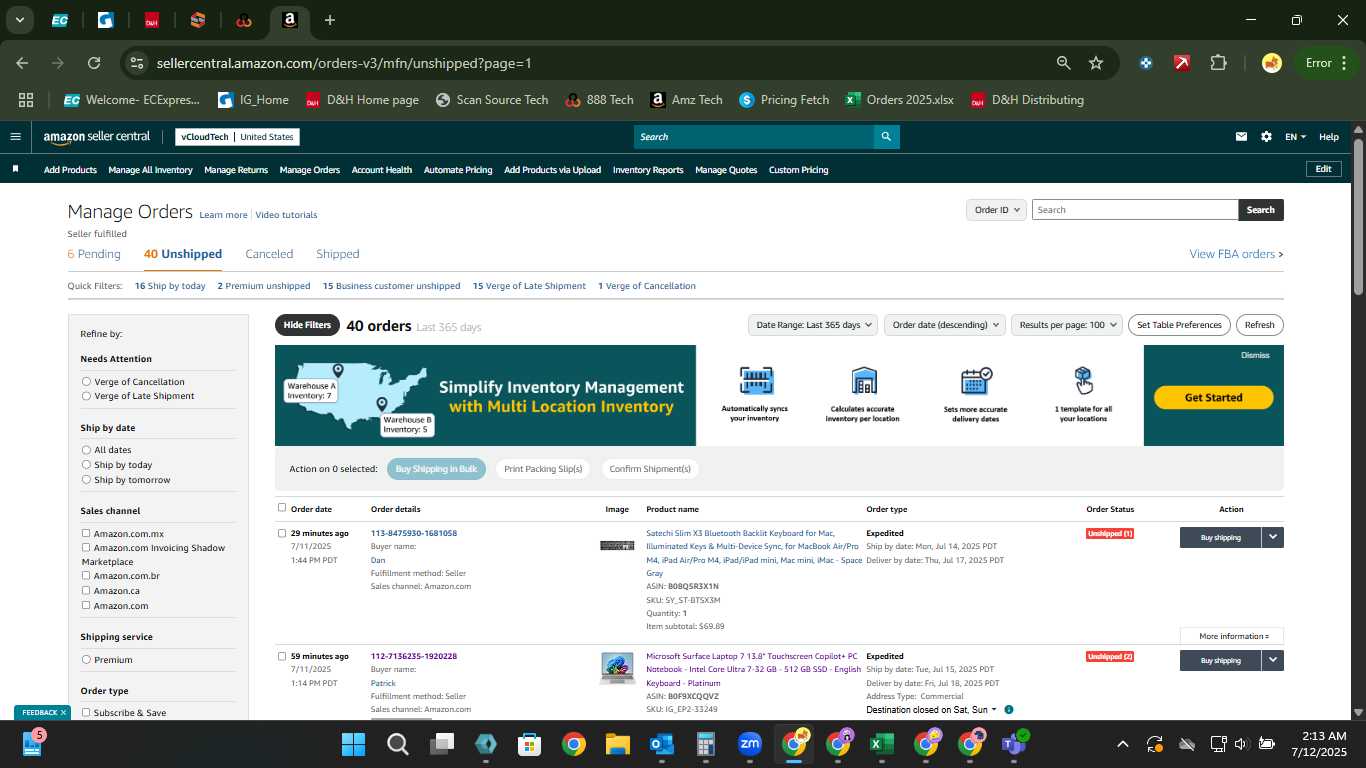
Task: Open the vCloudTech United States account switcher
Action: (x=237, y=137)
